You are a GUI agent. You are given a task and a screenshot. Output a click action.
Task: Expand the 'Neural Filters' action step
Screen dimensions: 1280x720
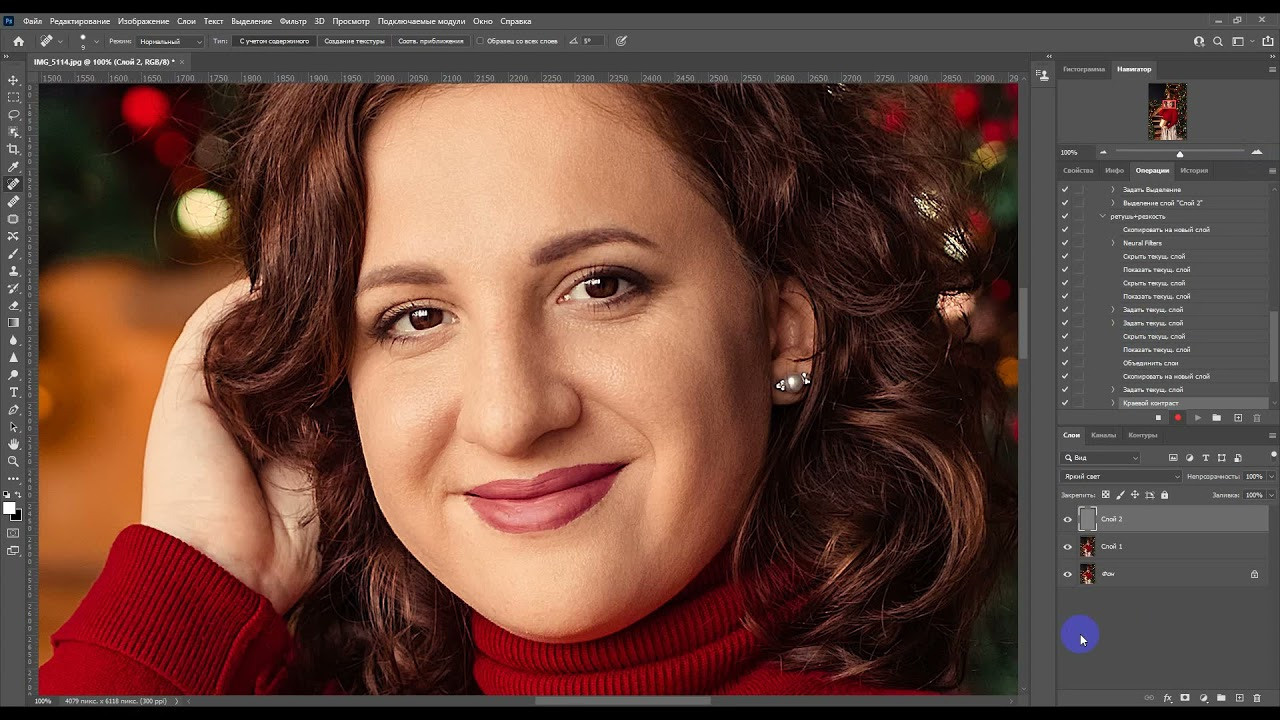1113,243
